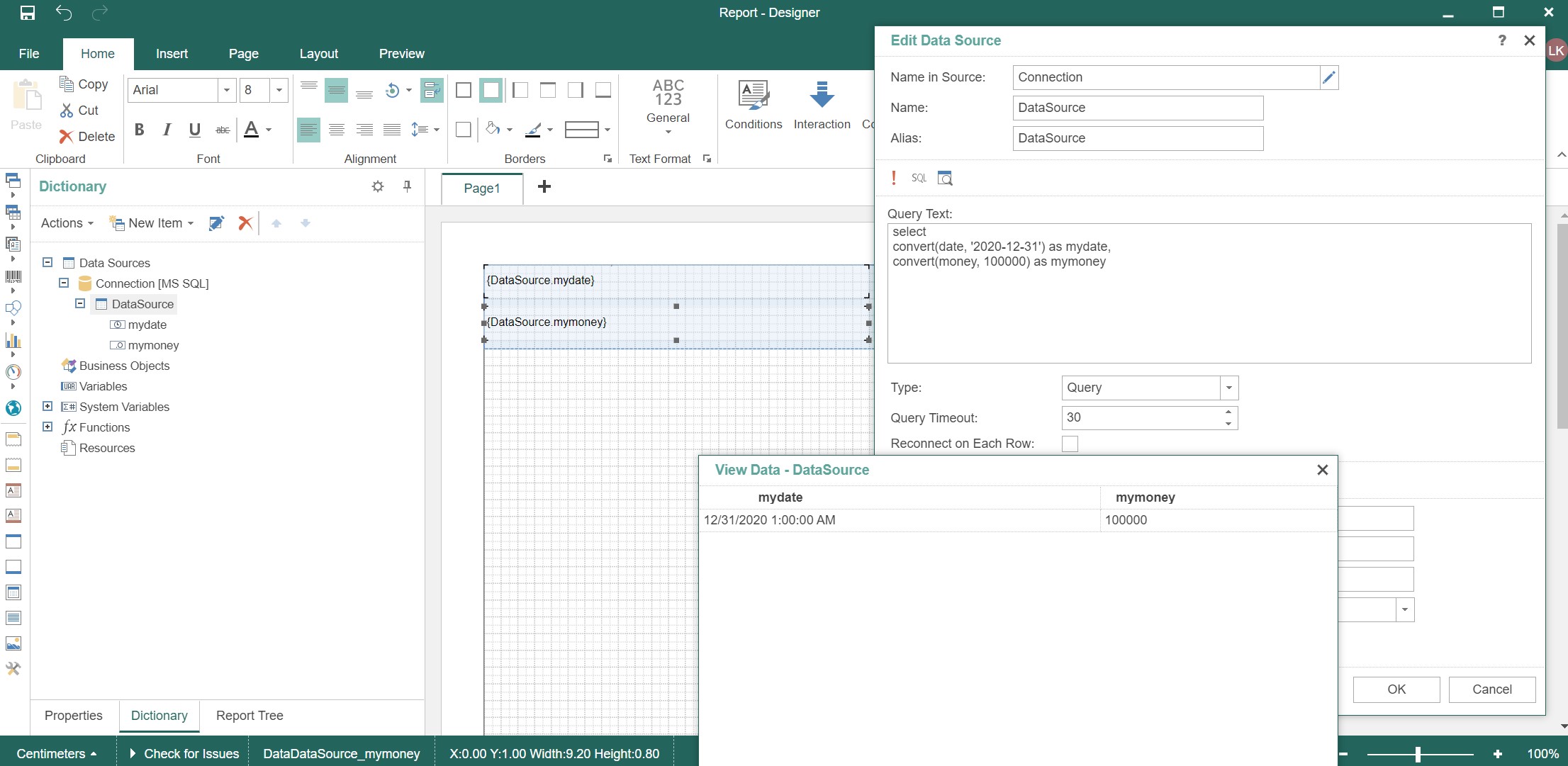Expand the System Variables node

(x=47, y=406)
